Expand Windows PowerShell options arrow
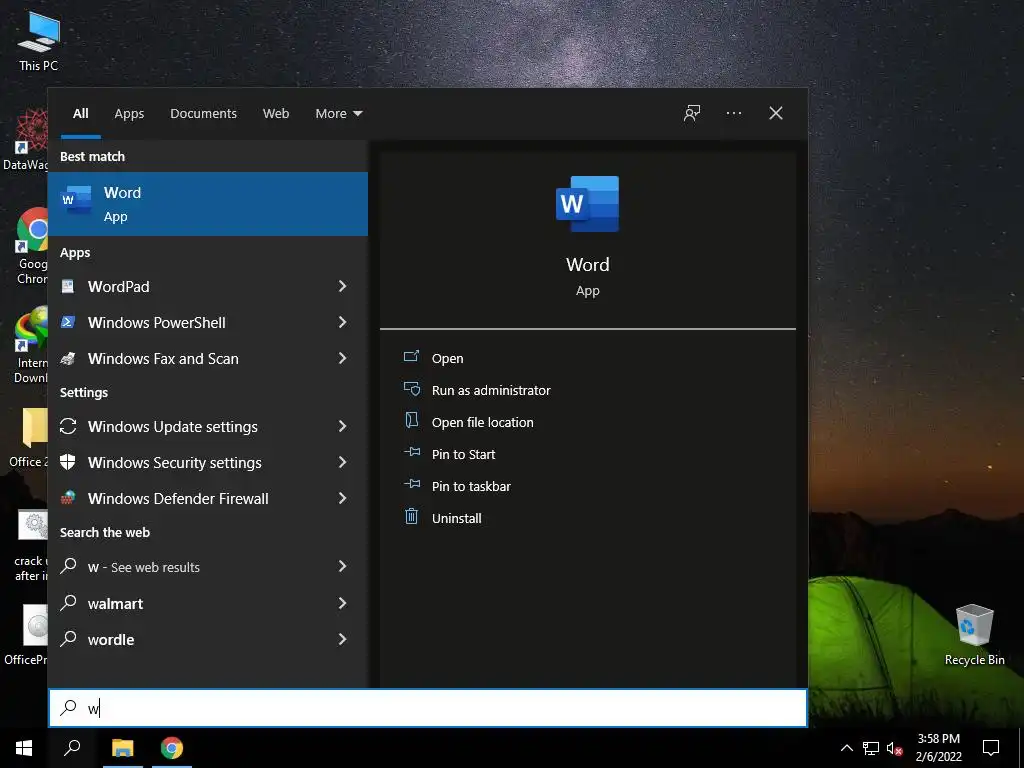This screenshot has height=768, width=1024. click(x=342, y=322)
